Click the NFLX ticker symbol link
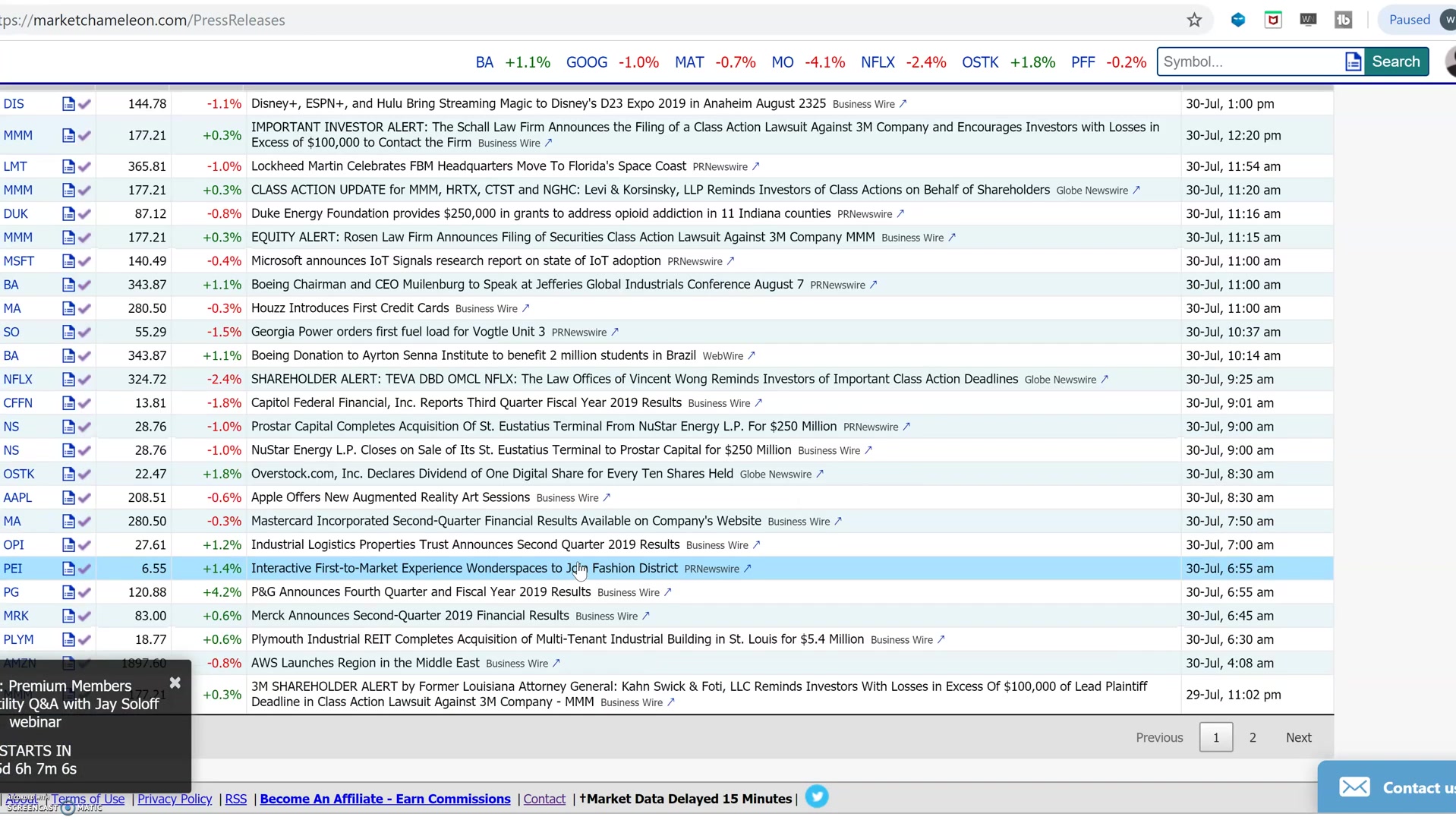The height and width of the screenshot is (820, 1456). 17,379
